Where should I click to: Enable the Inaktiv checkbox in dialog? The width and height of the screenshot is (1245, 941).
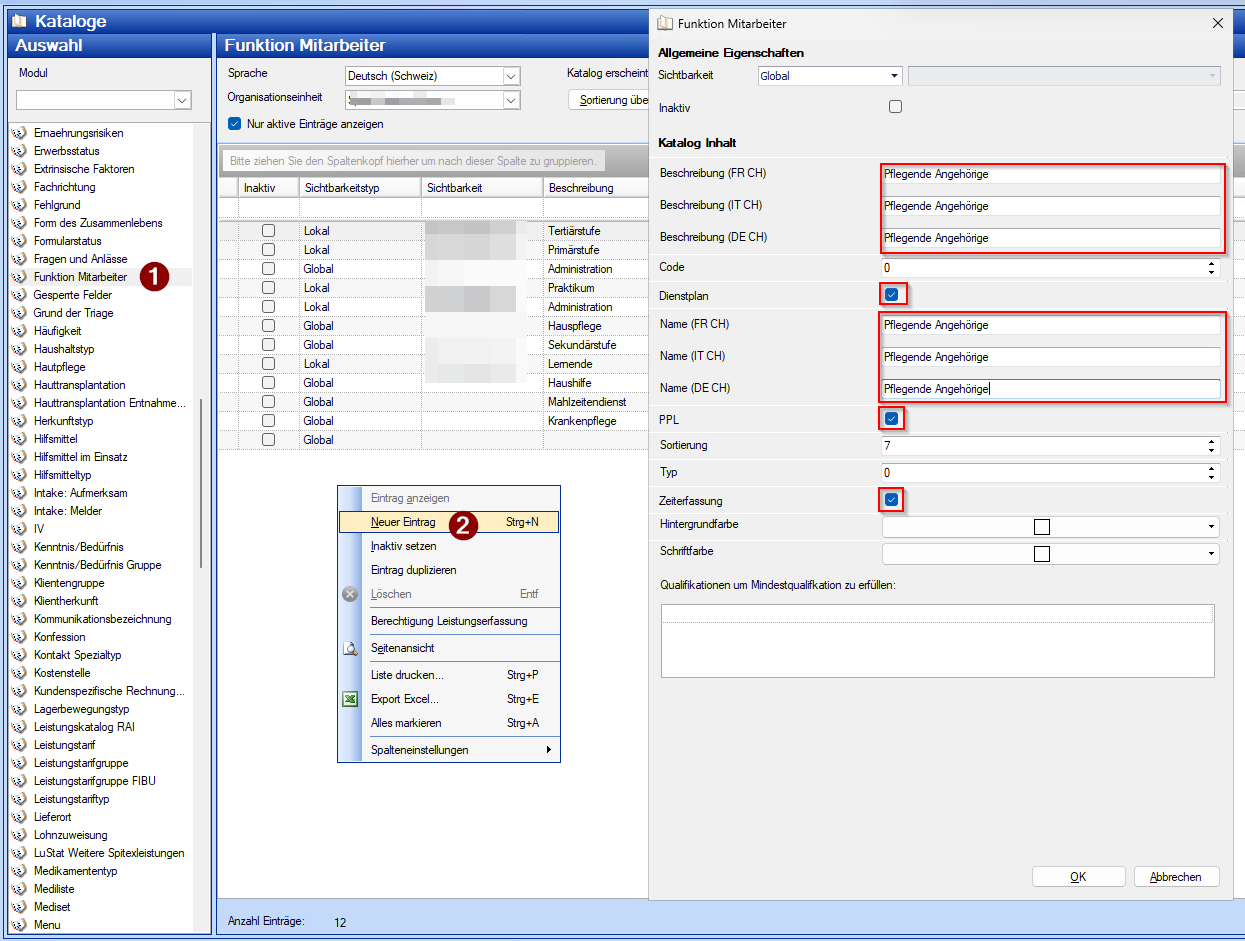click(895, 107)
